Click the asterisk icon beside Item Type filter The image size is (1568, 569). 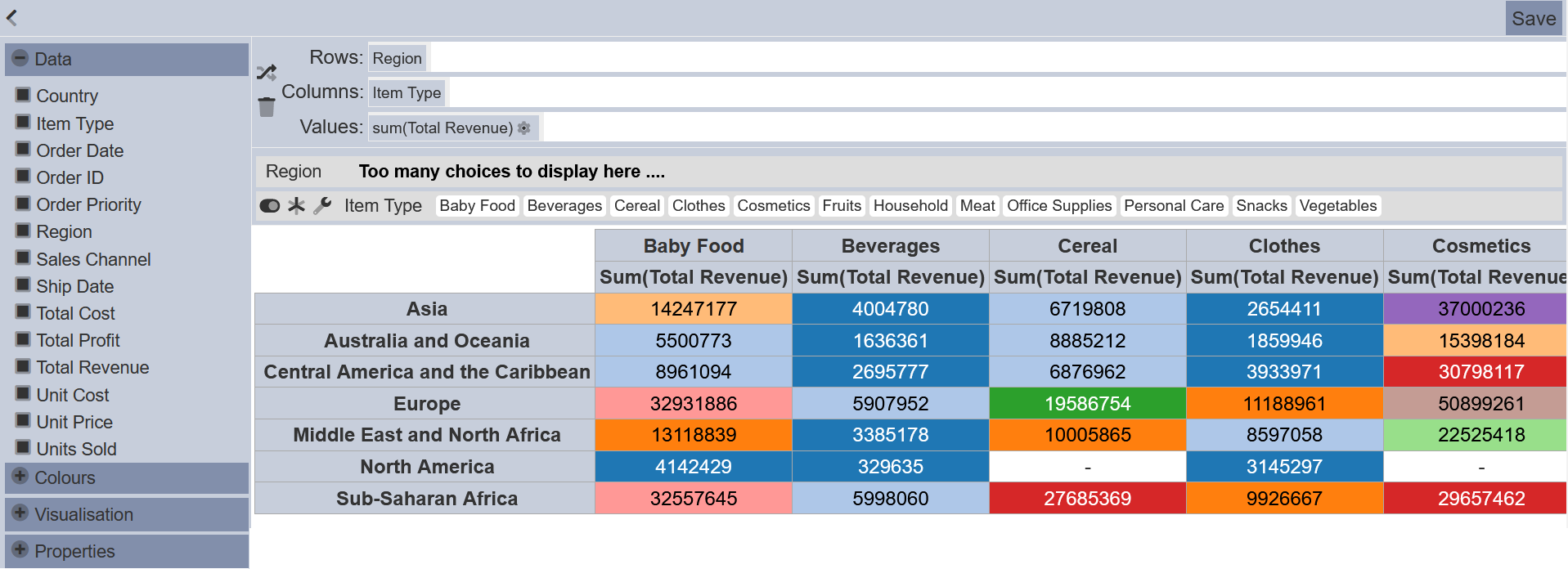click(296, 205)
